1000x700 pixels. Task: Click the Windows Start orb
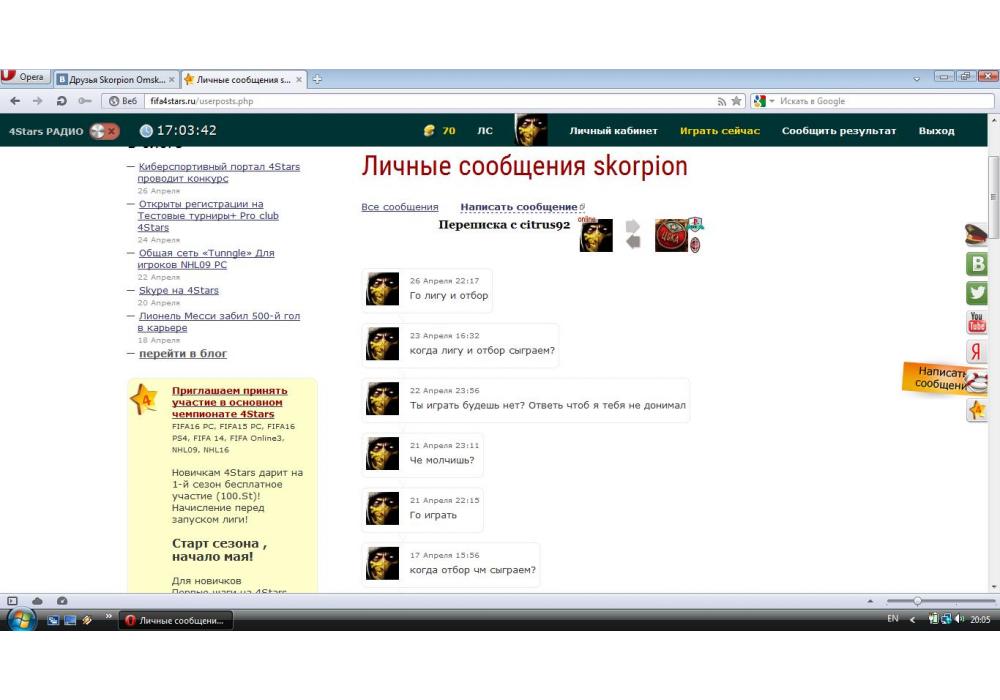22,620
